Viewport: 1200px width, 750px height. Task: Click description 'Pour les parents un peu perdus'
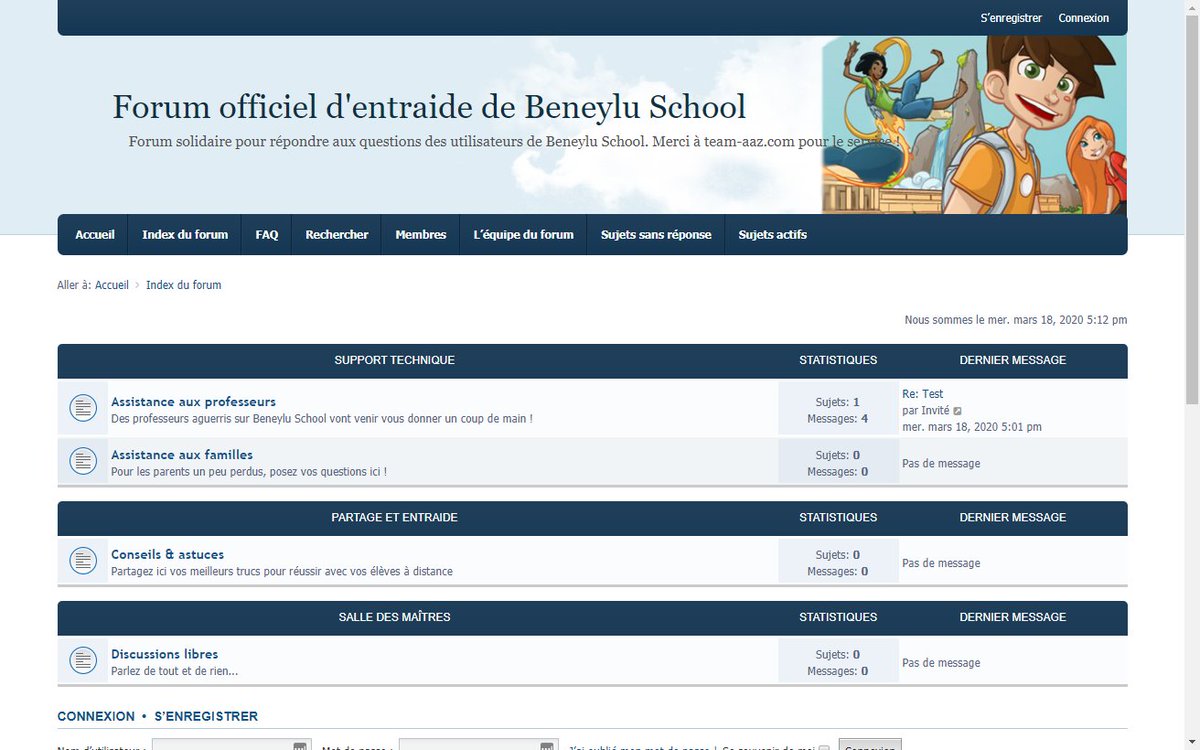(x=249, y=472)
